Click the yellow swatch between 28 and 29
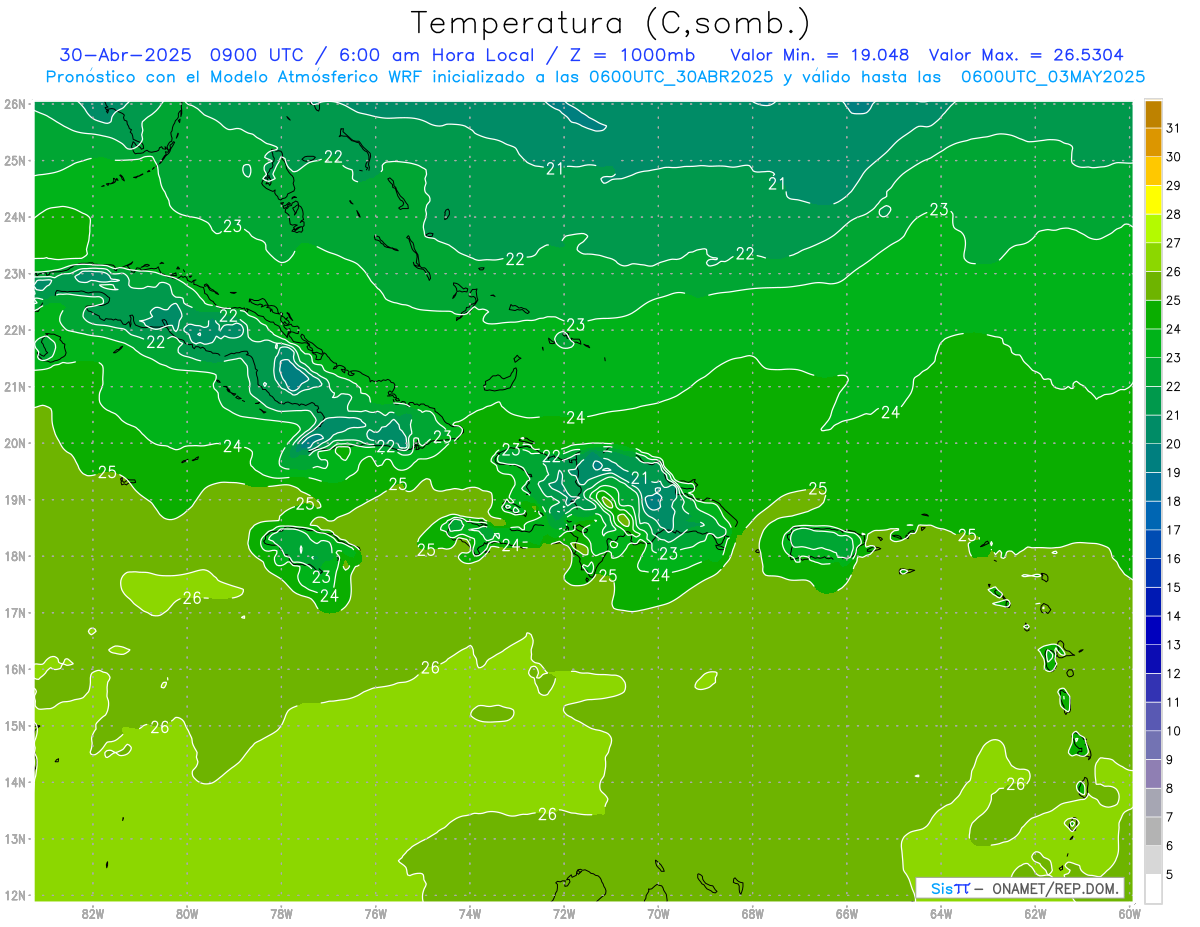 pos(1153,200)
